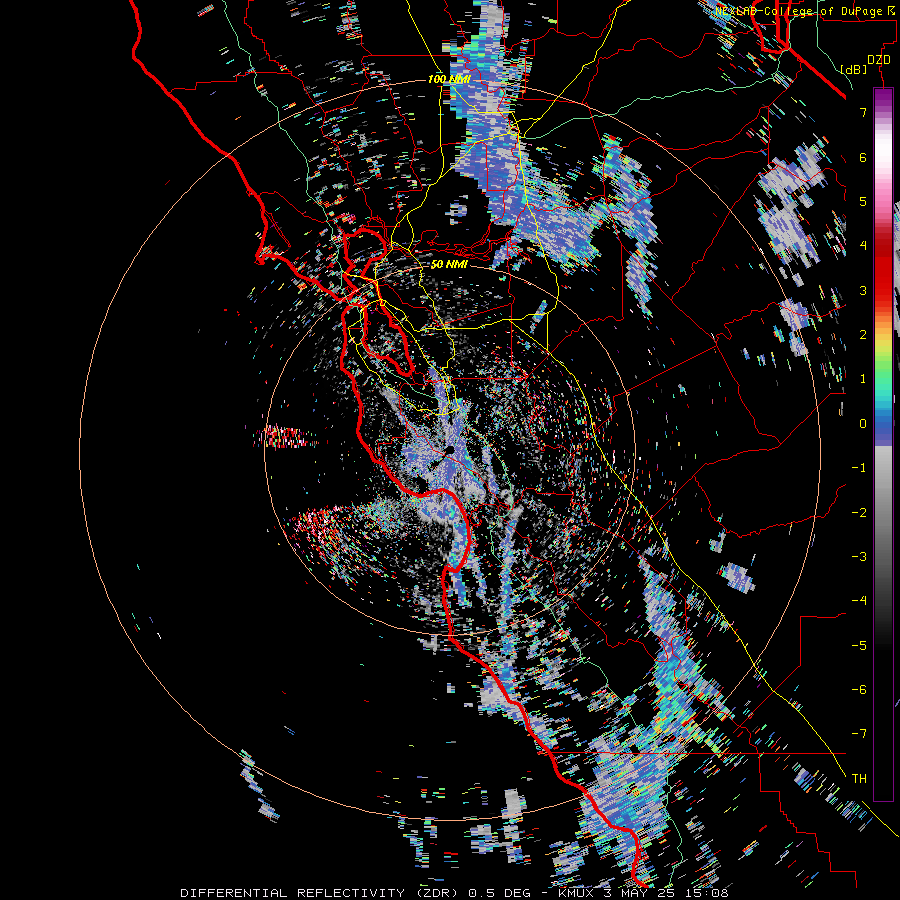Click the "6" tick label on the scale
Screen dimensions: 900x900
tap(863, 157)
